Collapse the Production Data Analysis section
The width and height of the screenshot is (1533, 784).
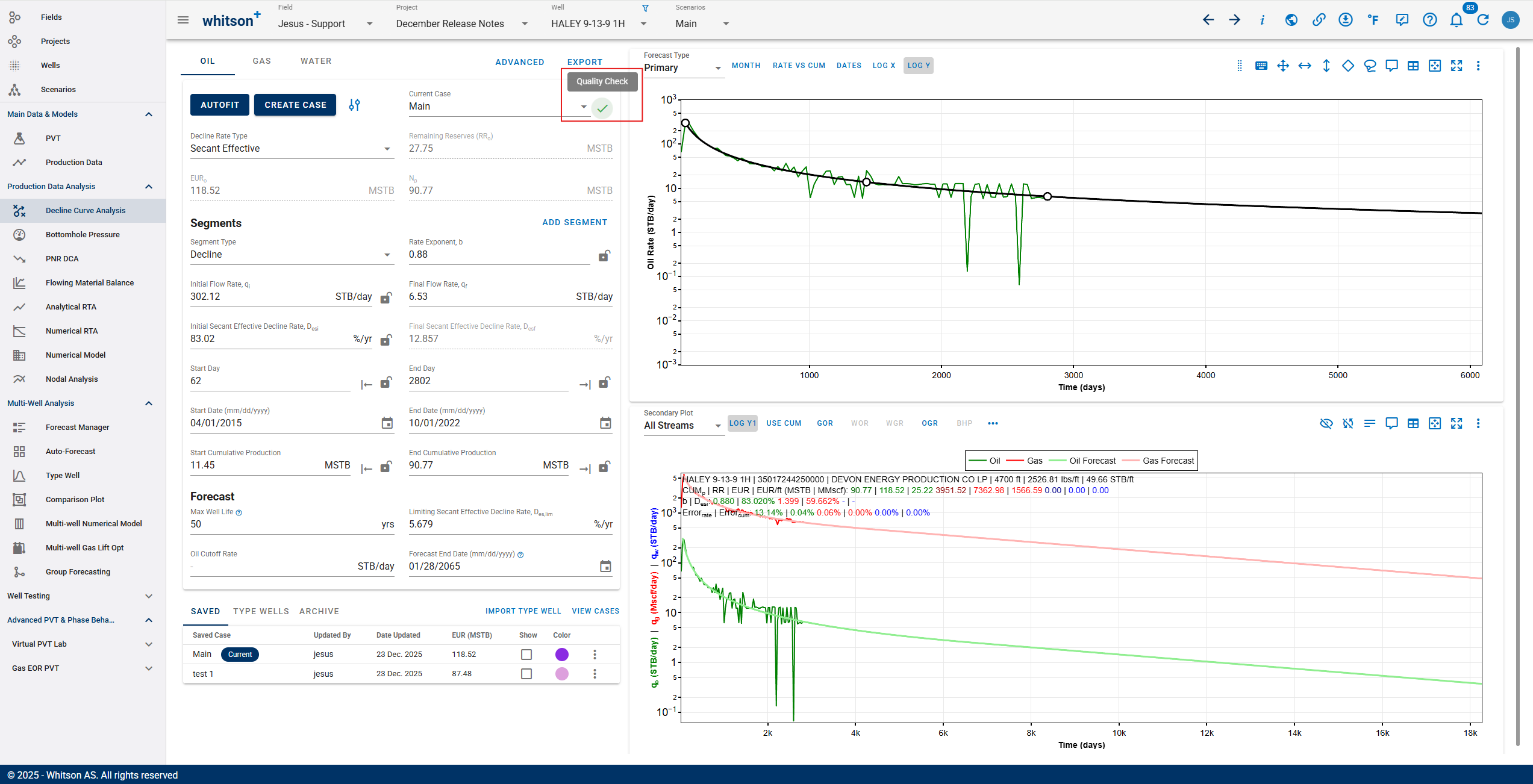[148, 187]
